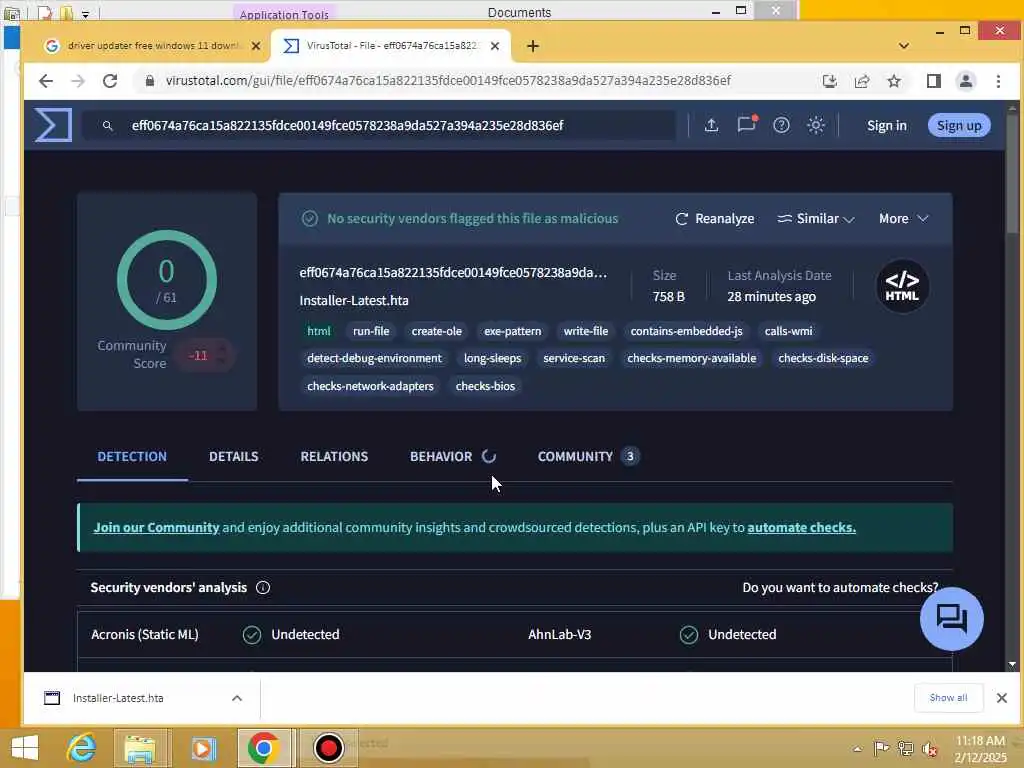
Task: Toggle the Chrome side panel icon
Action: point(933,81)
